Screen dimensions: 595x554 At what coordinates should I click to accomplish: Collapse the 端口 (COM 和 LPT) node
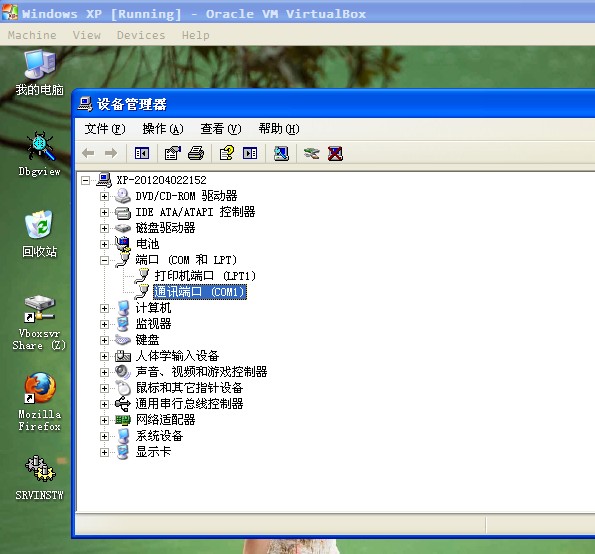pos(104,260)
